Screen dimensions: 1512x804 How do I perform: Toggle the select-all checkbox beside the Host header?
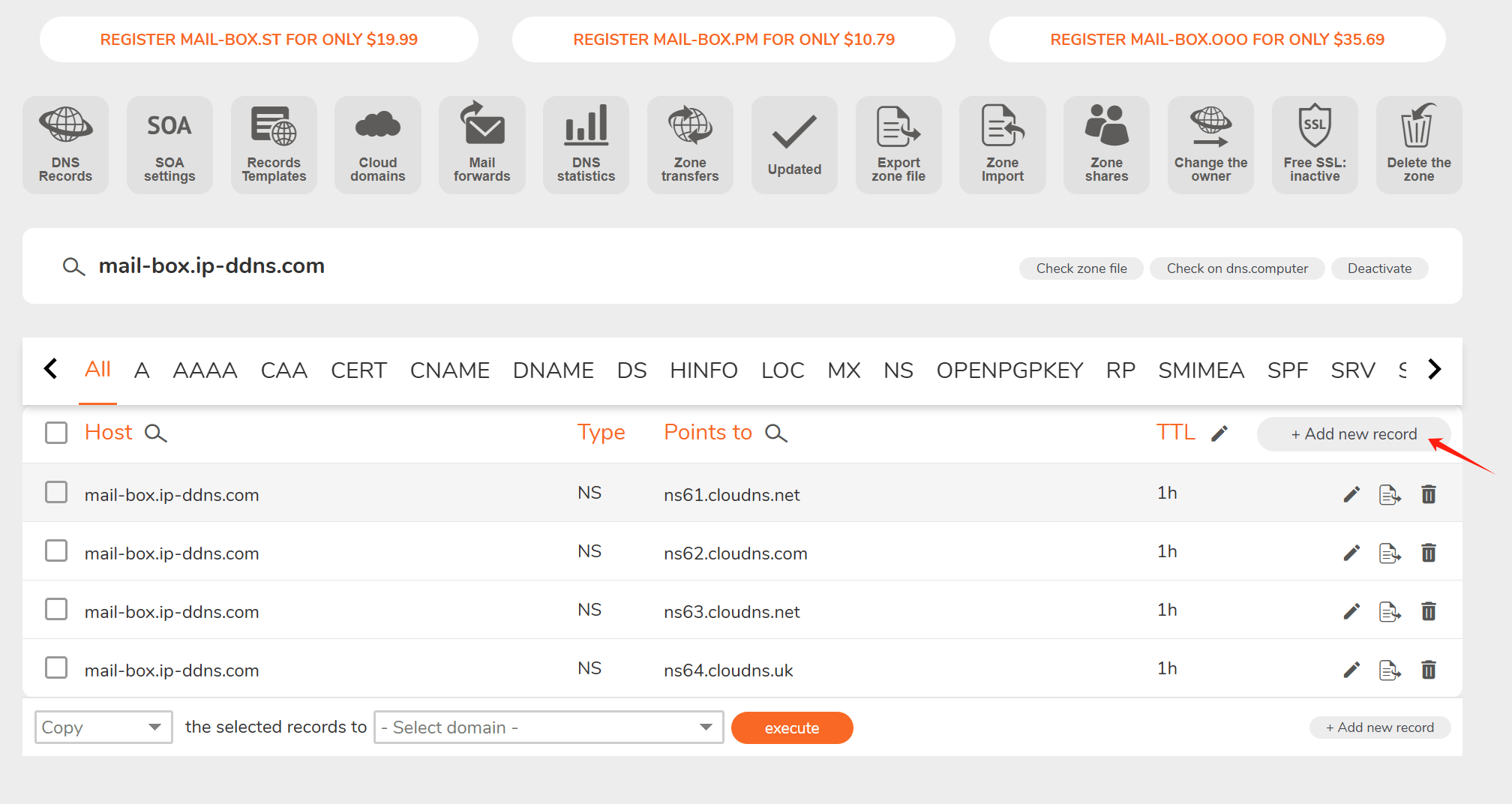click(x=56, y=433)
